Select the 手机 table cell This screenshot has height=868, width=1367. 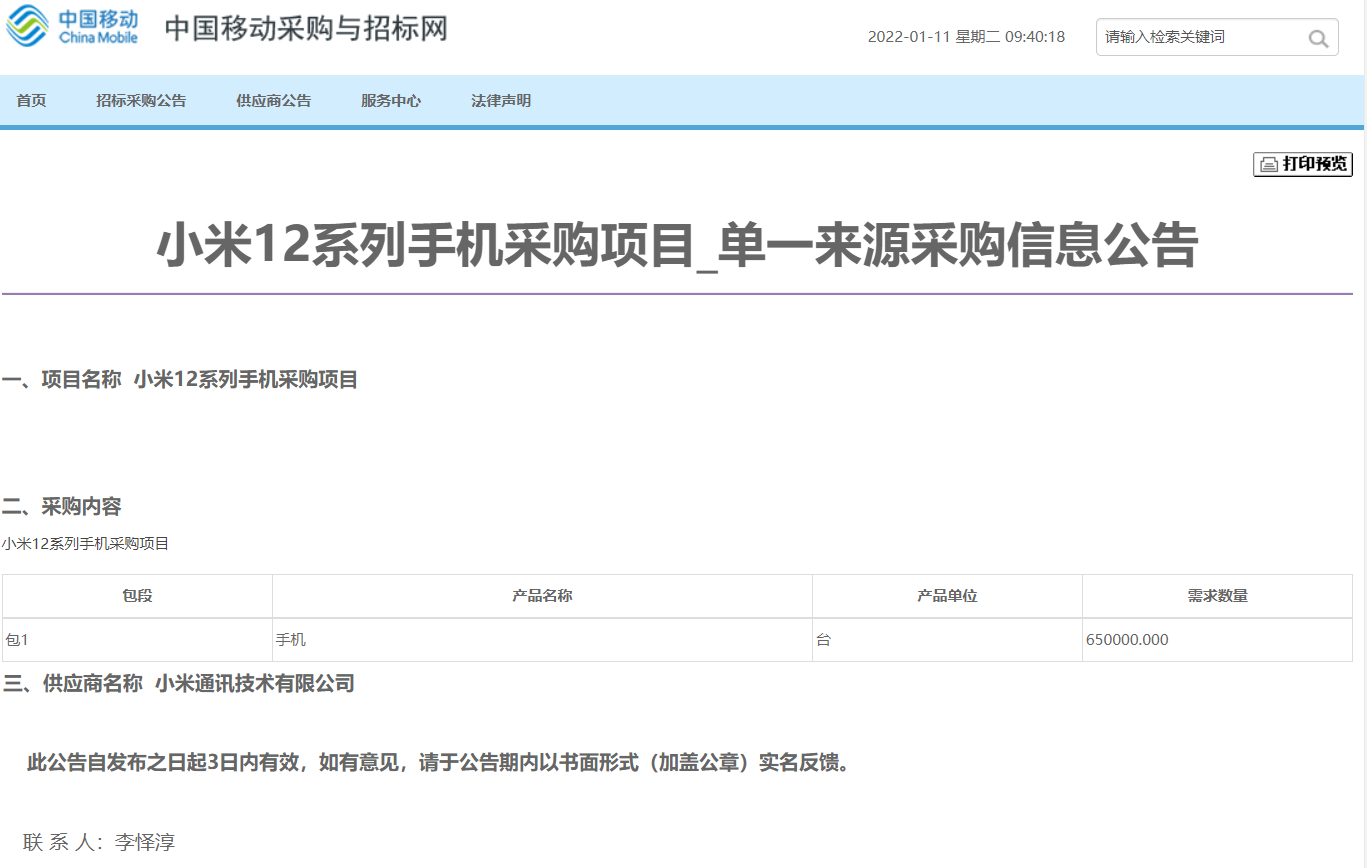542,640
